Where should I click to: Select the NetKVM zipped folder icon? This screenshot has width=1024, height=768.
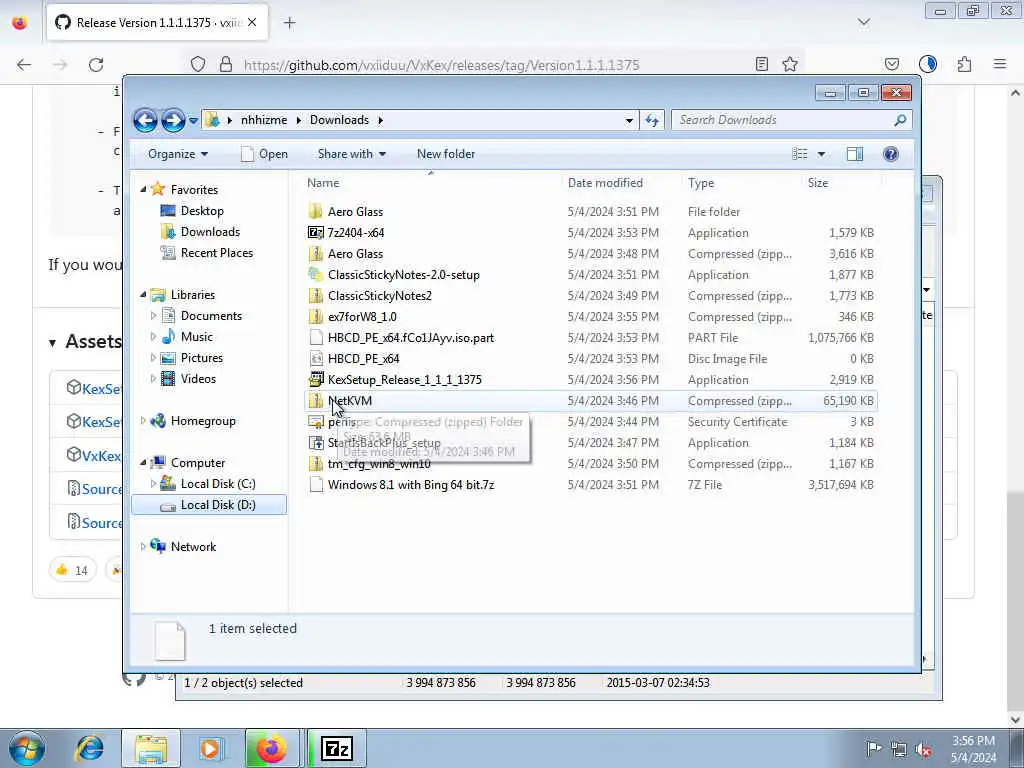pos(316,400)
